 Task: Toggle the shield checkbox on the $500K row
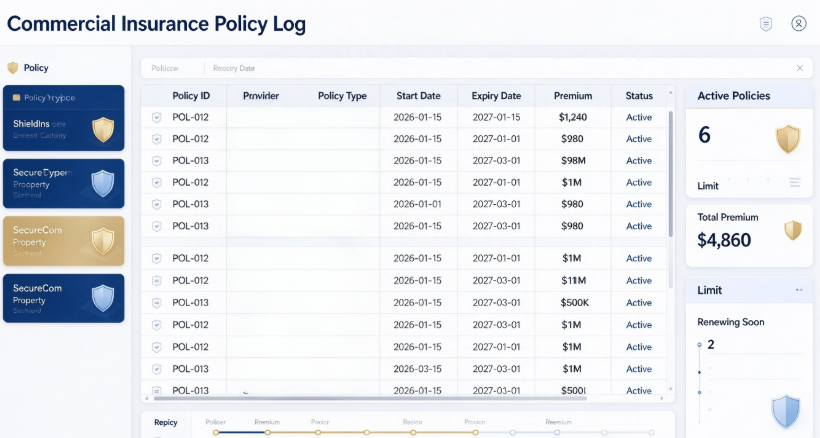coord(156,303)
